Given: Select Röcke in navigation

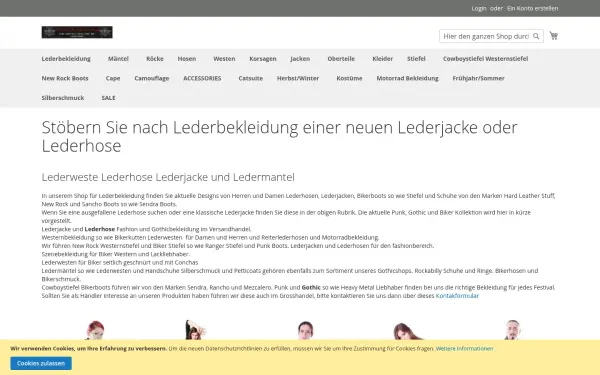Looking at the screenshot, I should (155, 59).
